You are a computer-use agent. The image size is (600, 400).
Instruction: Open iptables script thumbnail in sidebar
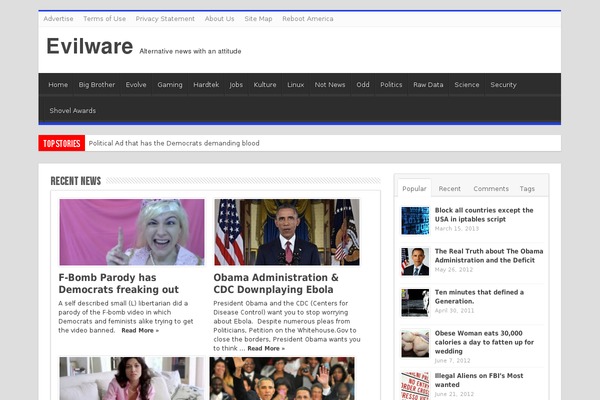click(415, 221)
